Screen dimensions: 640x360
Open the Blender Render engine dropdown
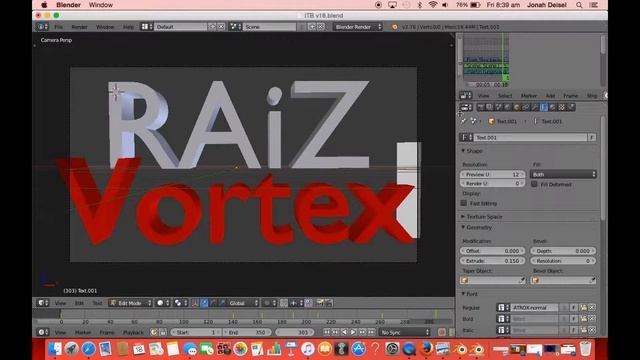point(357,27)
